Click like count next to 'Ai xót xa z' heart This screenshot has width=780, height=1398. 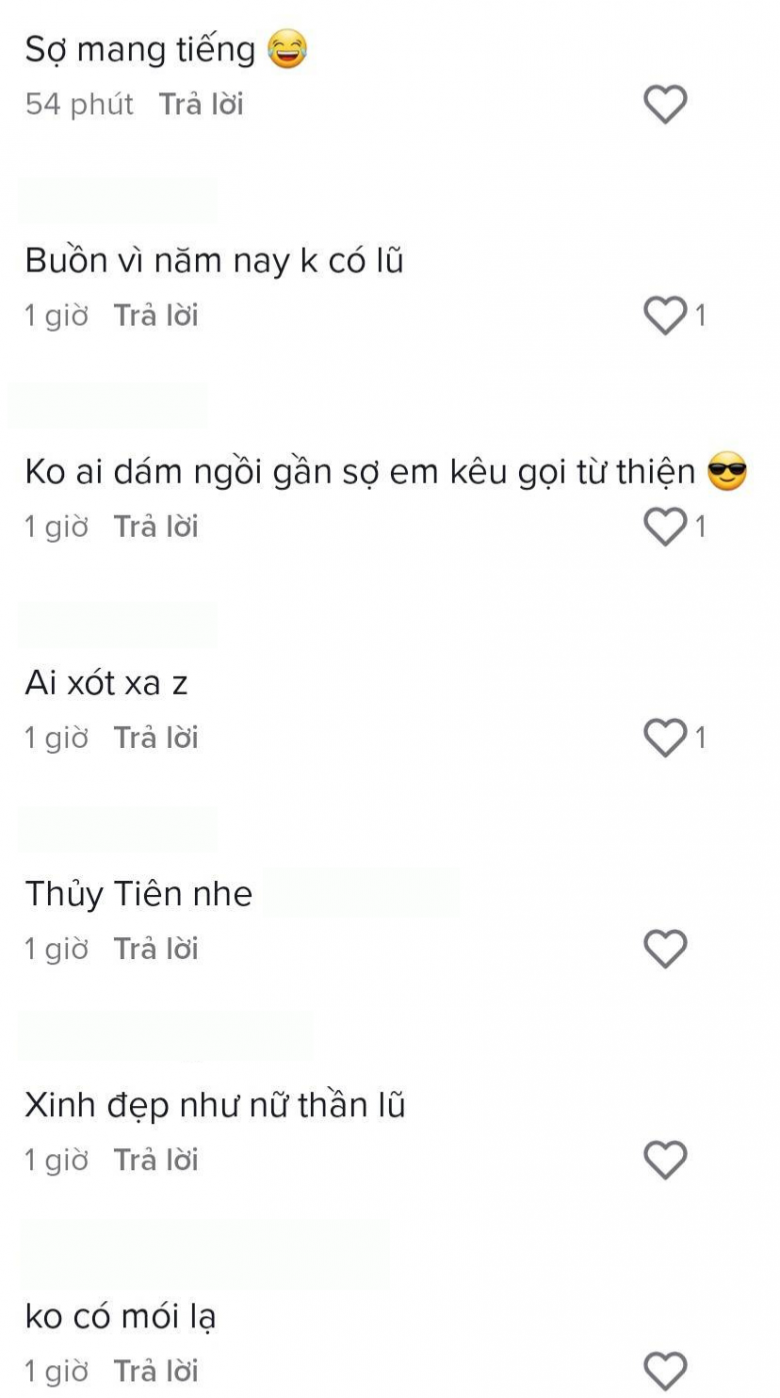click(700, 738)
